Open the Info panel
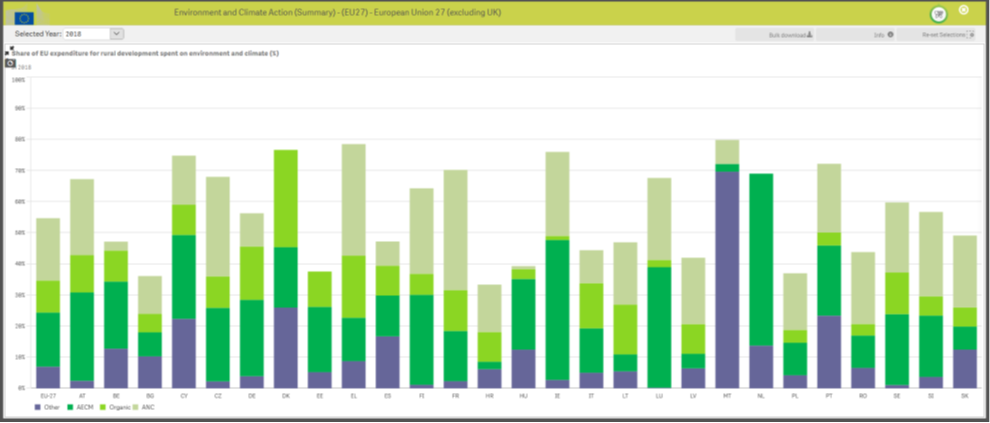The height and width of the screenshot is (423, 990). [x=882, y=34]
